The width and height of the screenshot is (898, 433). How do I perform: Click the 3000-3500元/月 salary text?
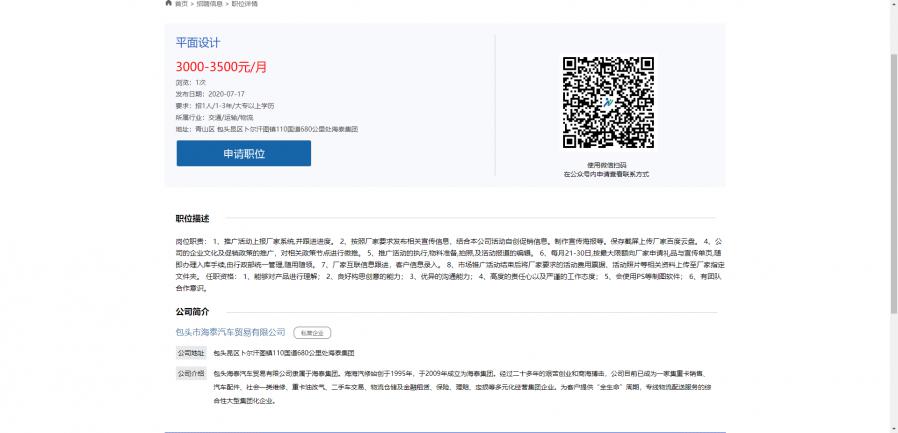(x=221, y=67)
